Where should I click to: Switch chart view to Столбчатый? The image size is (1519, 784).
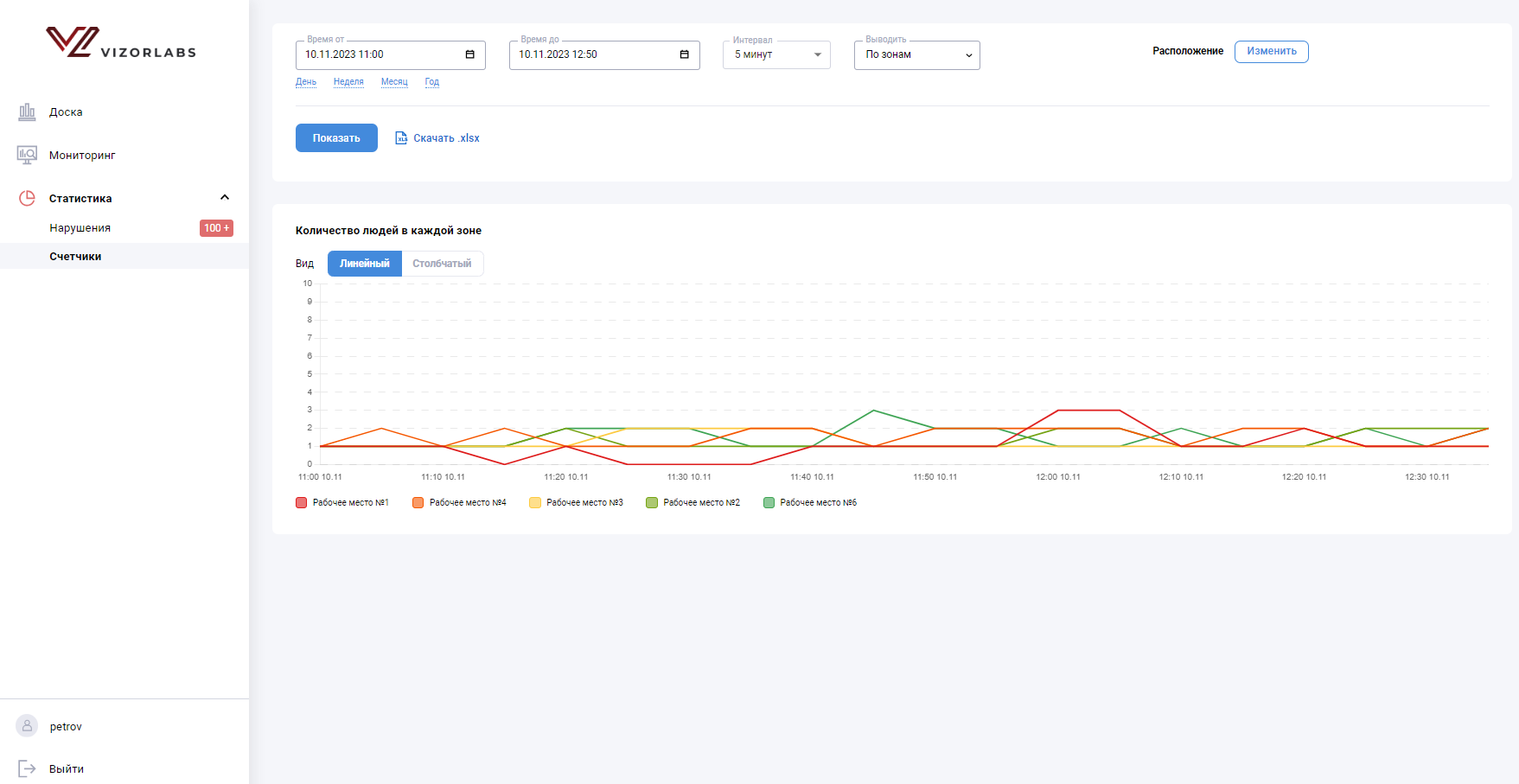point(442,264)
